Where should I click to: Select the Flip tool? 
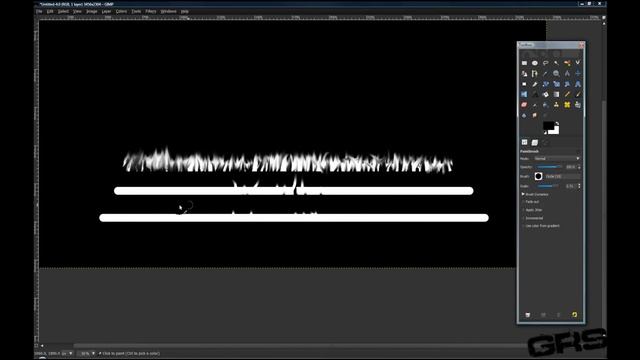click(x=524, y=94)
